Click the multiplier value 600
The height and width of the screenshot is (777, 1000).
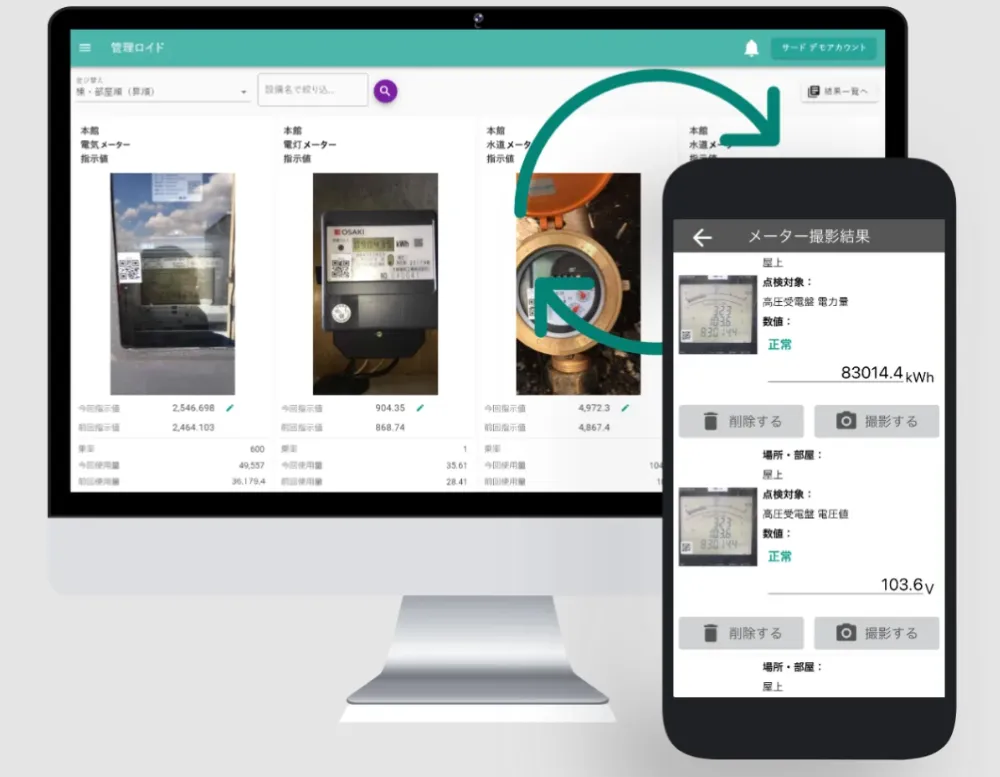[x=257, y=449]
